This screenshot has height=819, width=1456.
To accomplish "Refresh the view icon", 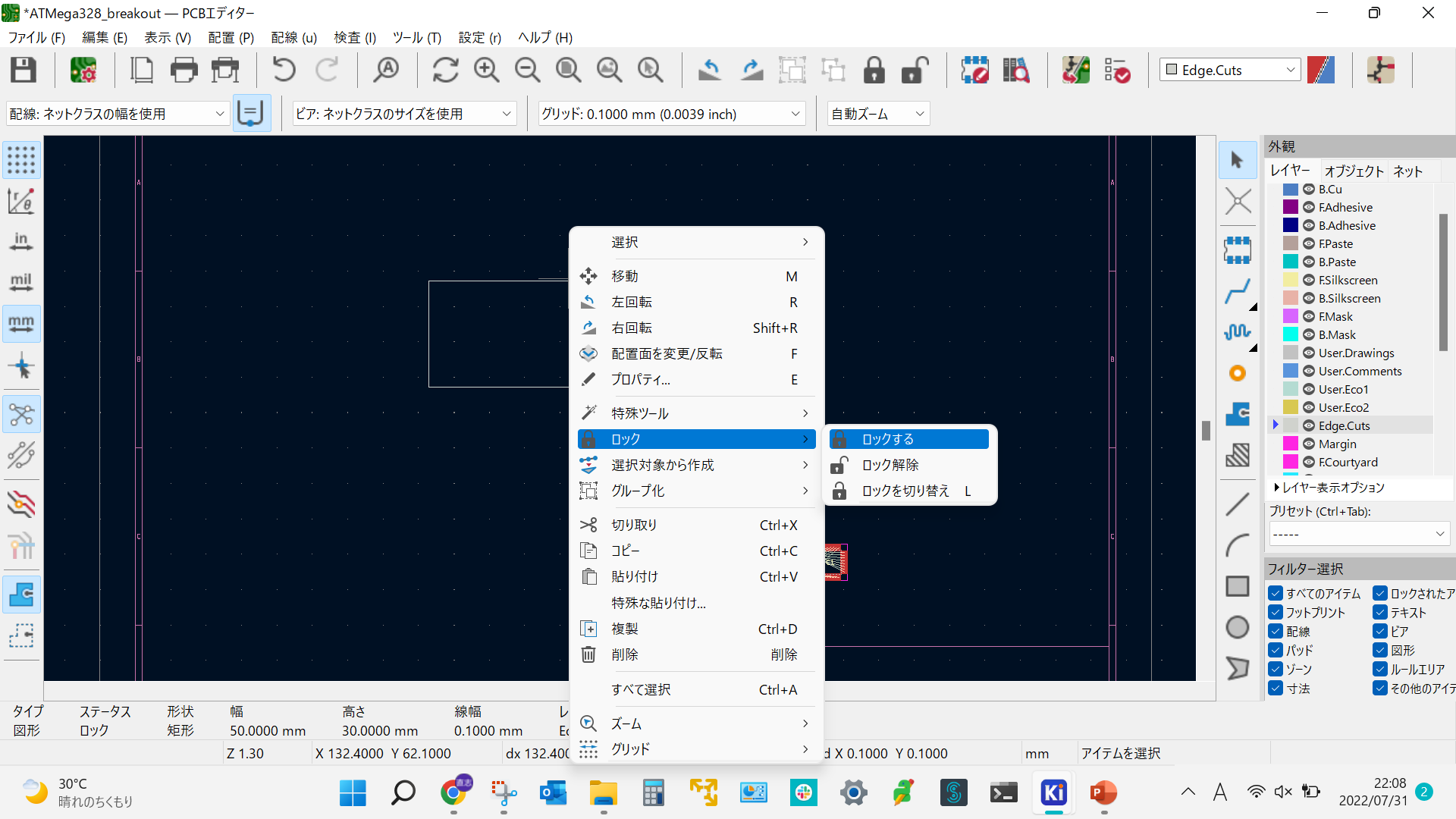I will [445, 70].
